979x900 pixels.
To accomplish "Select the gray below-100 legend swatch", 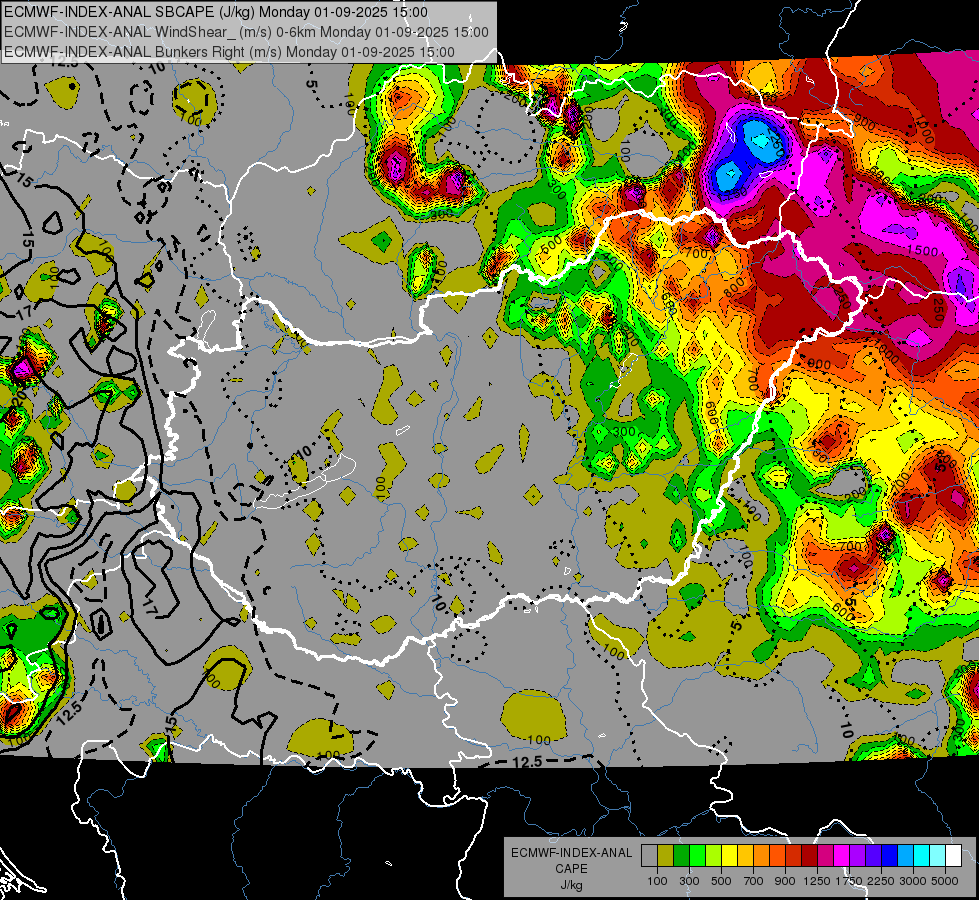I will [x=649, y=856].
